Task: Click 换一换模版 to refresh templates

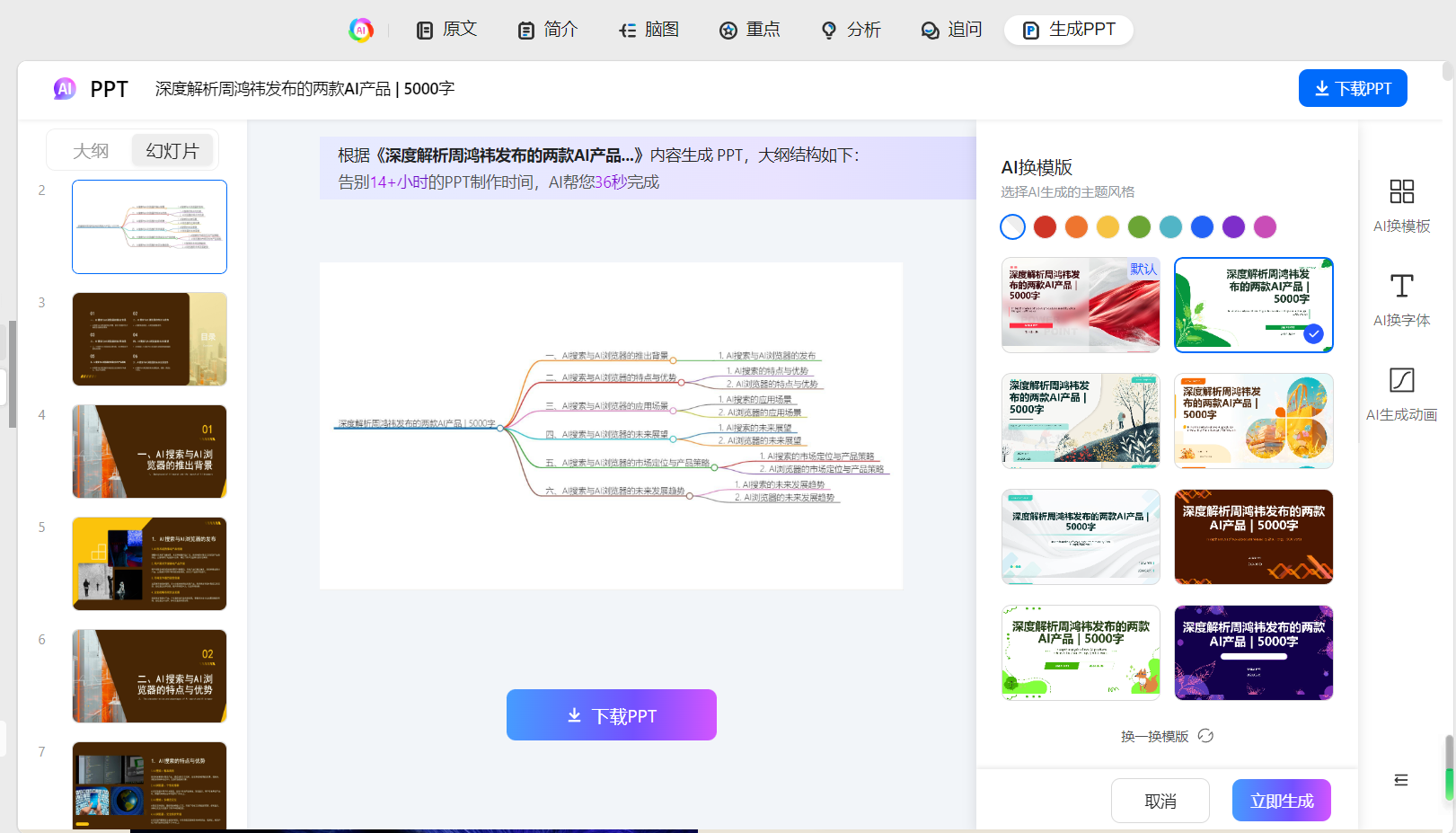Action: coord(1154,736)
